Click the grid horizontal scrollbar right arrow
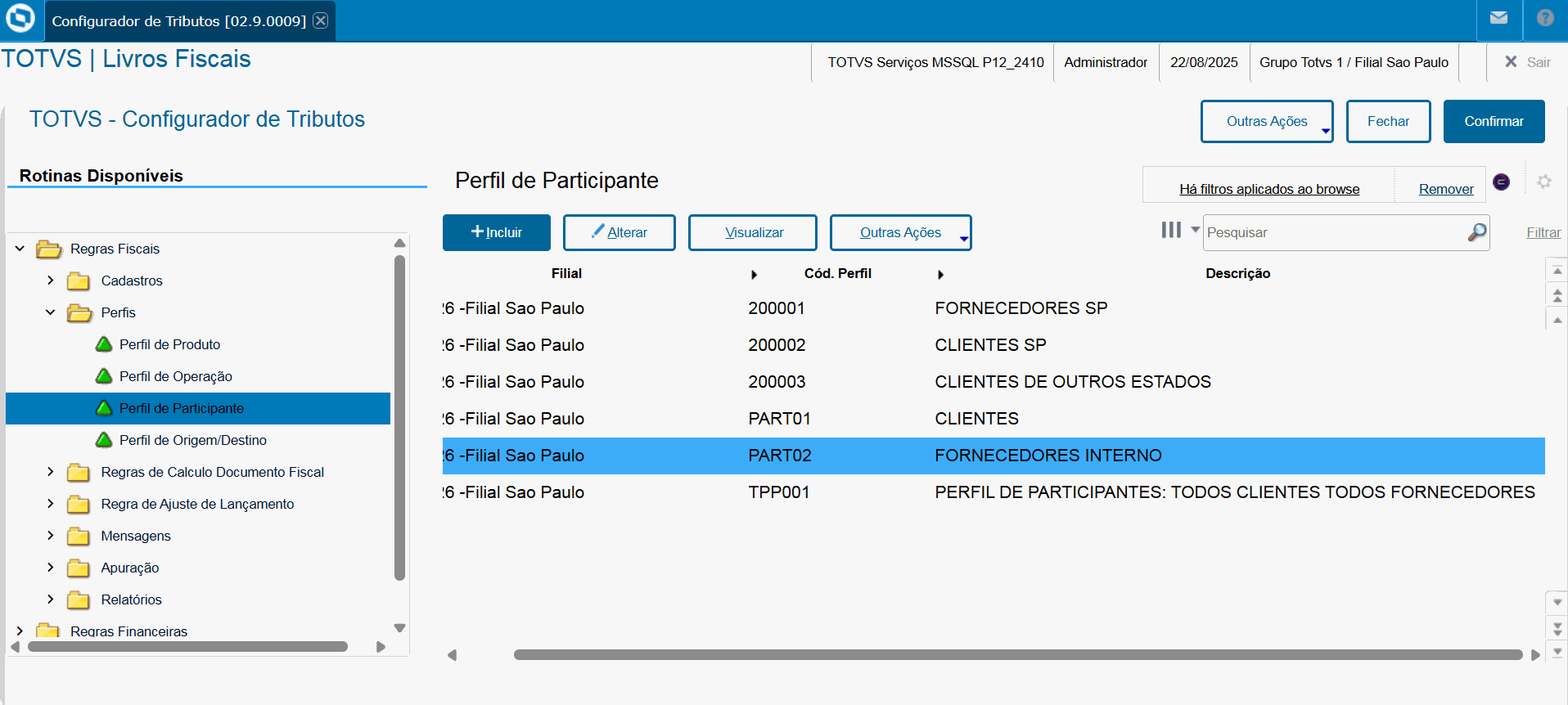 tap(1535, 654)
